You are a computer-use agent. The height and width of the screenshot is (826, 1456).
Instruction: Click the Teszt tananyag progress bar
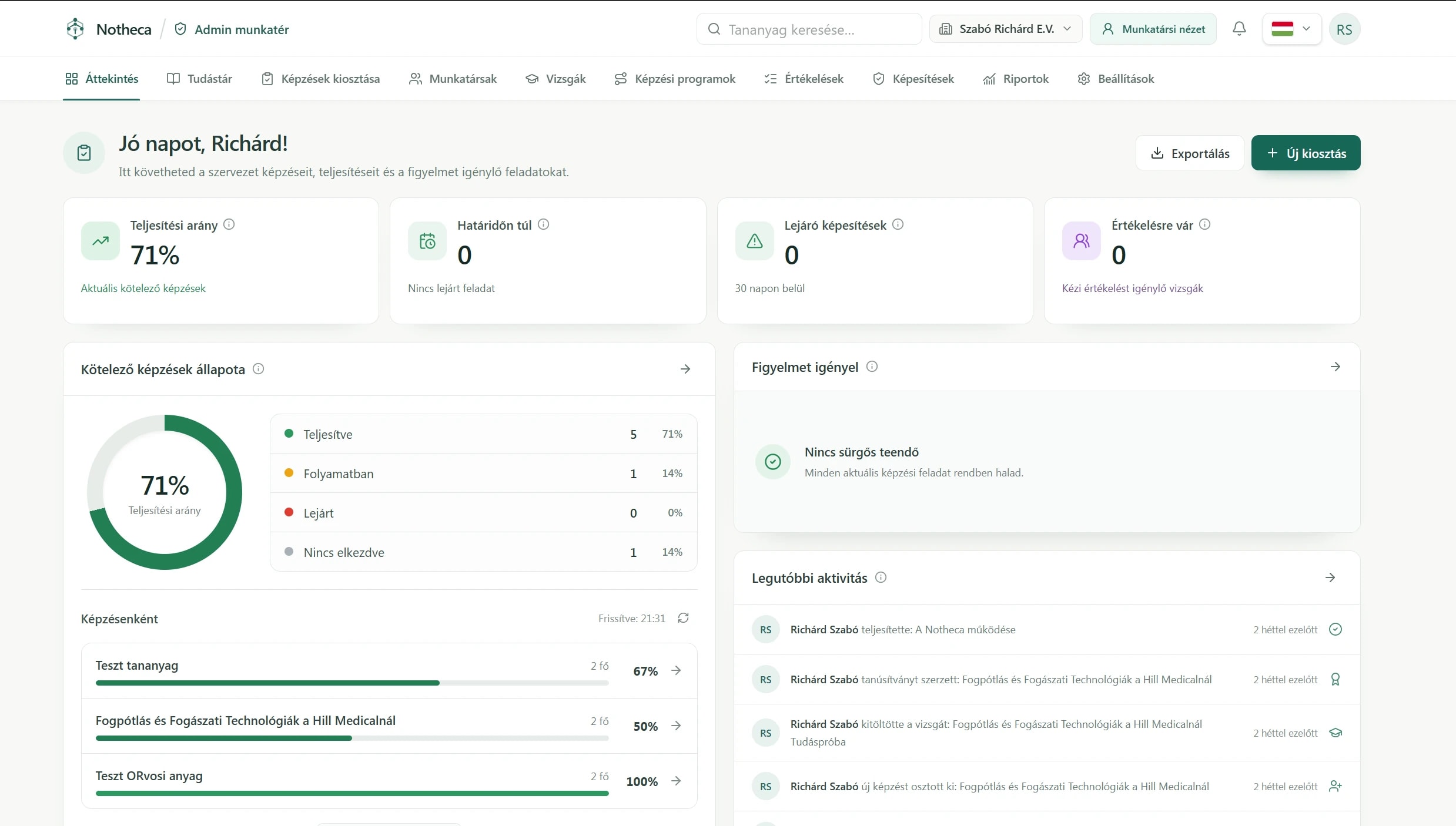[x=352, y=683]
